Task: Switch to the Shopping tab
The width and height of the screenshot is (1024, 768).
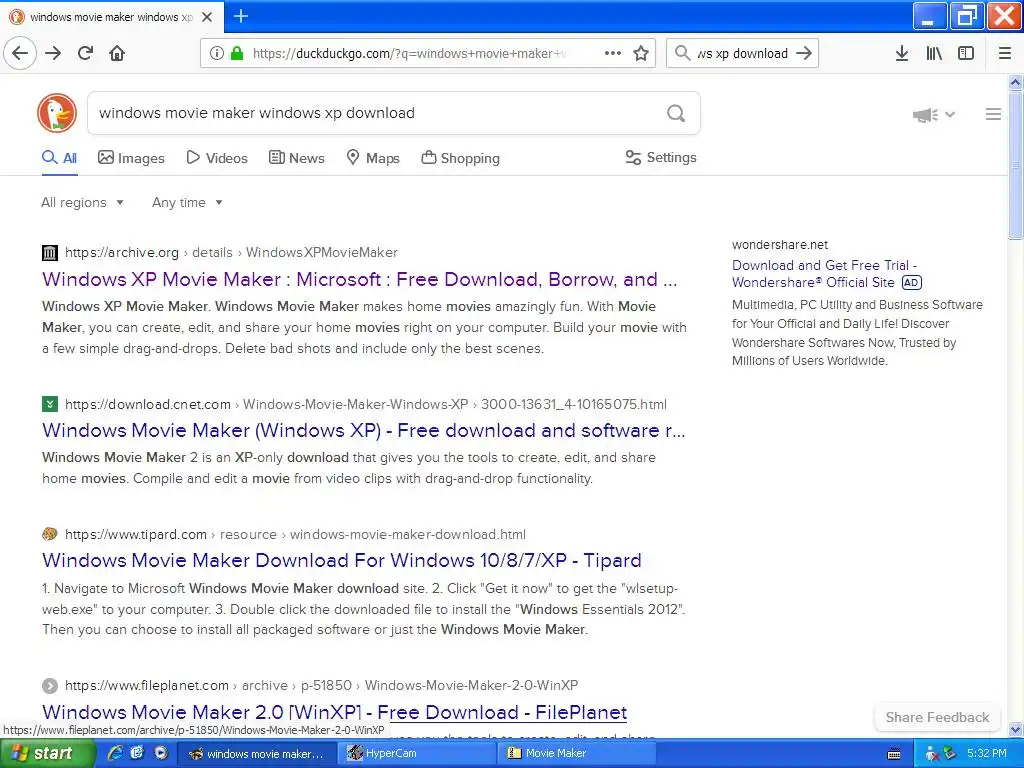Action: tap(460, 158)
